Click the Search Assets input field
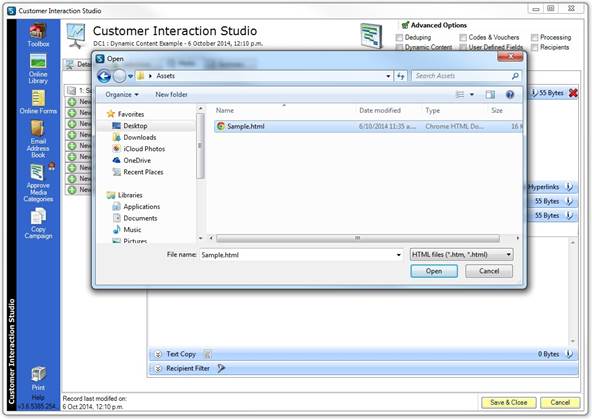Viewport: 592px width, 419px height. pyautogui.click(x=467, y=76)
